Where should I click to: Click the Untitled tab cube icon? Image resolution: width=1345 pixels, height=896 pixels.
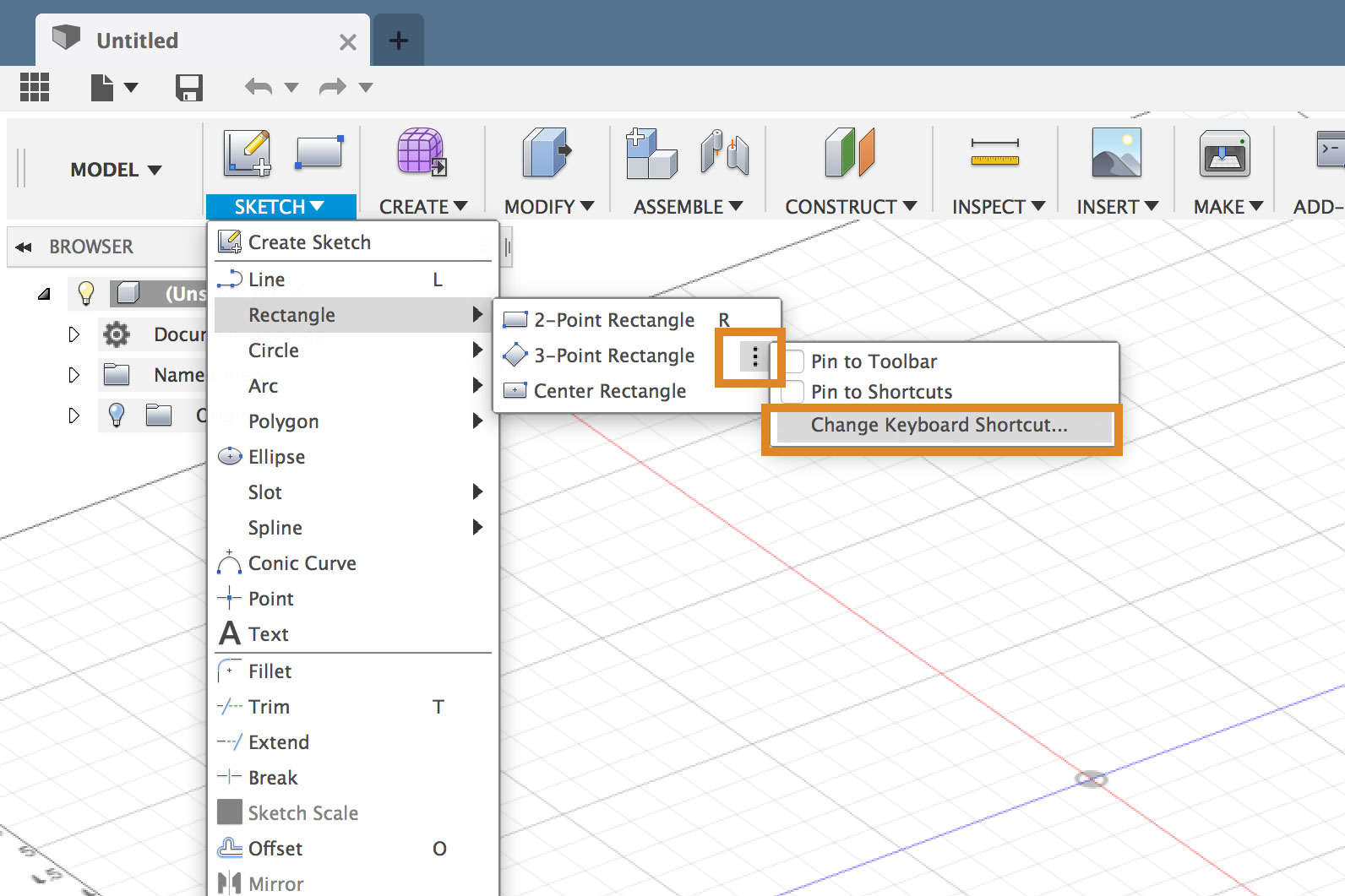(x=66, y=37)
